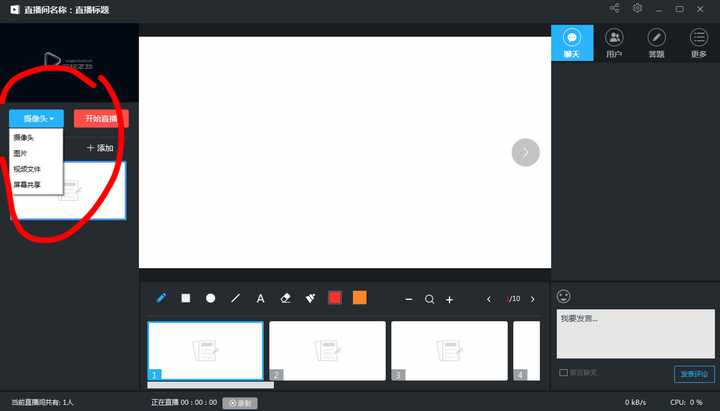Select the eraser tool
Image resolution: width=720 pixels, height=411 pixels.
pyautogui.click(x=286, y=298)
